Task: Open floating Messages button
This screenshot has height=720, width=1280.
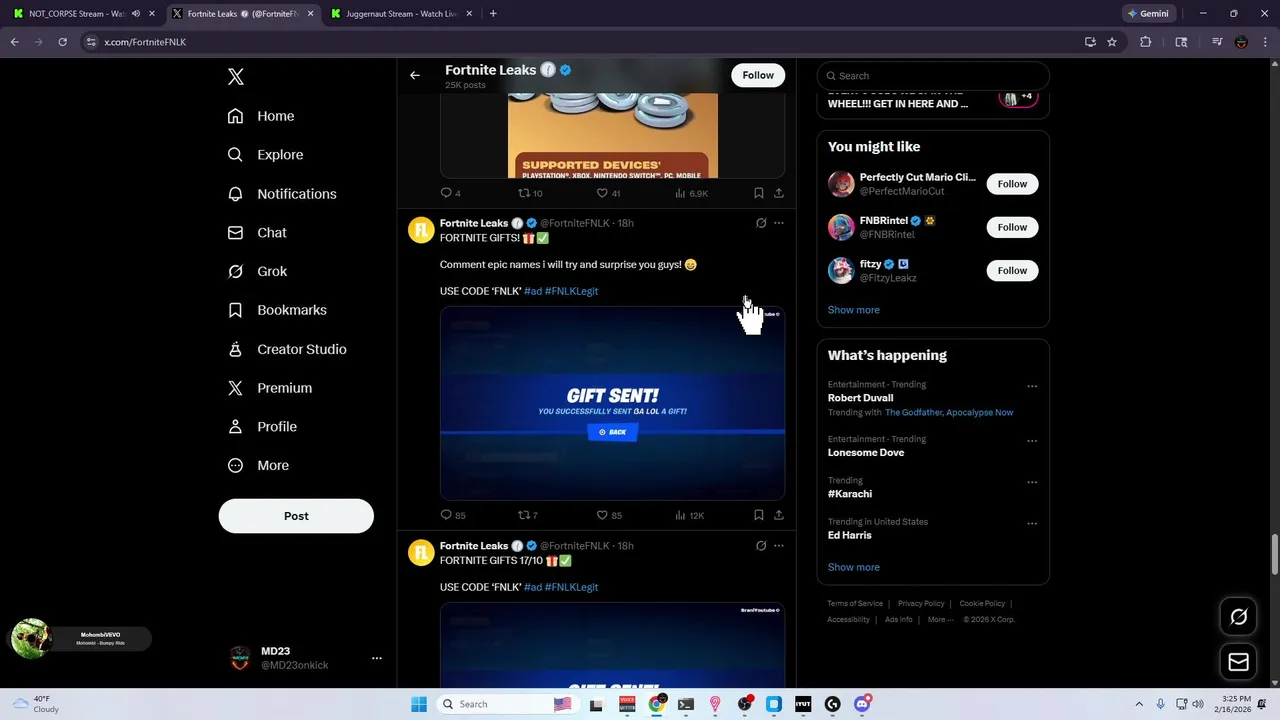Action: click(1238, 662)
